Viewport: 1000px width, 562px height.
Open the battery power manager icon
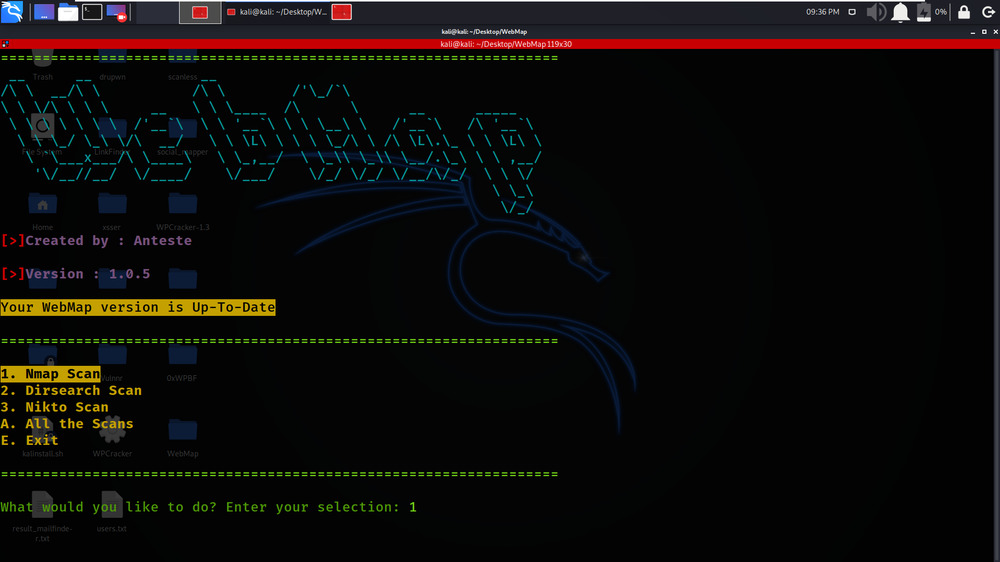[923, 12]
